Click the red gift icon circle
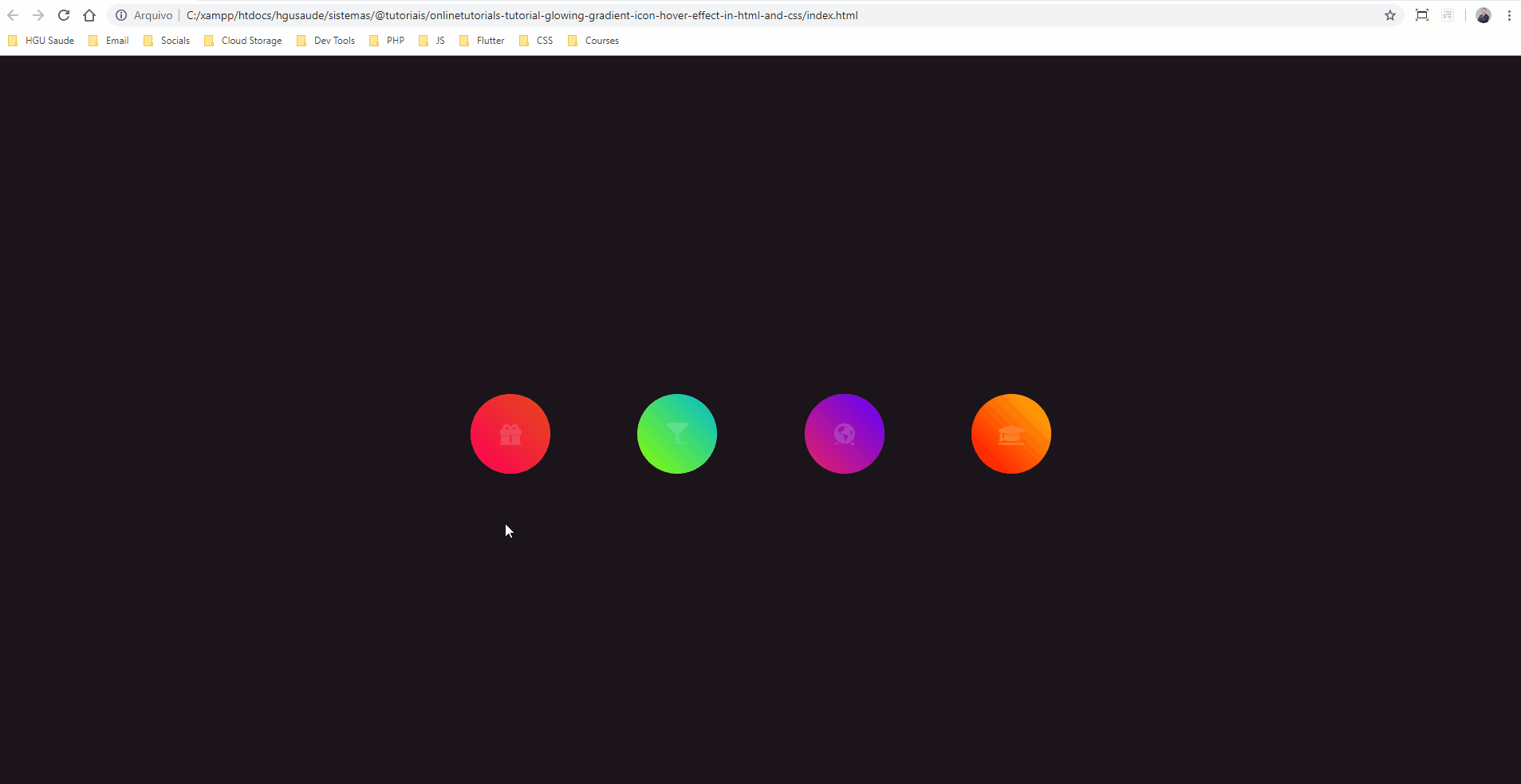 (x=510, y=434)
